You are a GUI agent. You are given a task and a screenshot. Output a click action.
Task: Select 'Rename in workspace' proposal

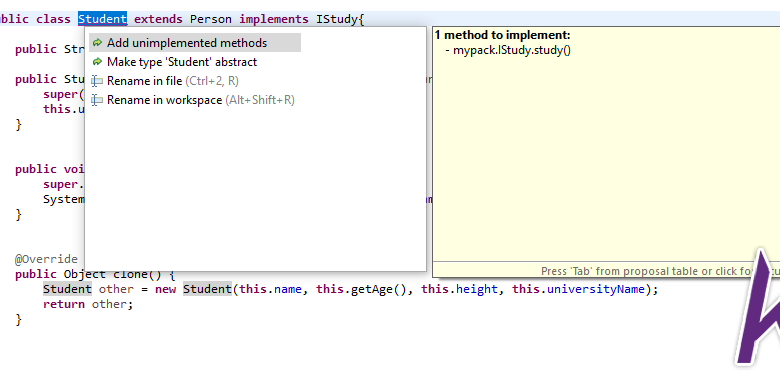200,100
